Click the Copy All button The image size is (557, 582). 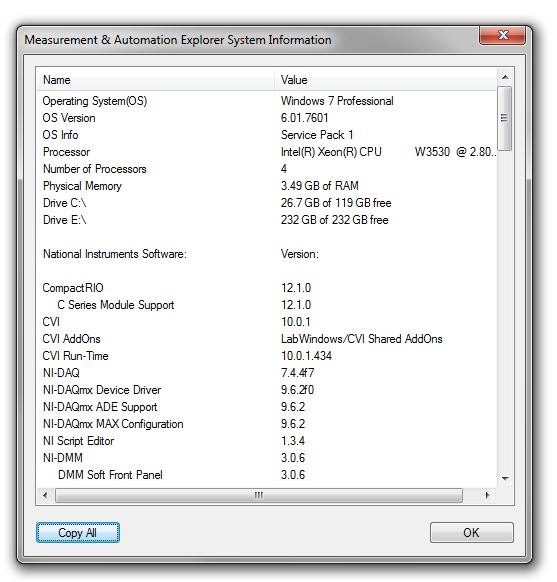pyautogui.click(x=78, y=532)
